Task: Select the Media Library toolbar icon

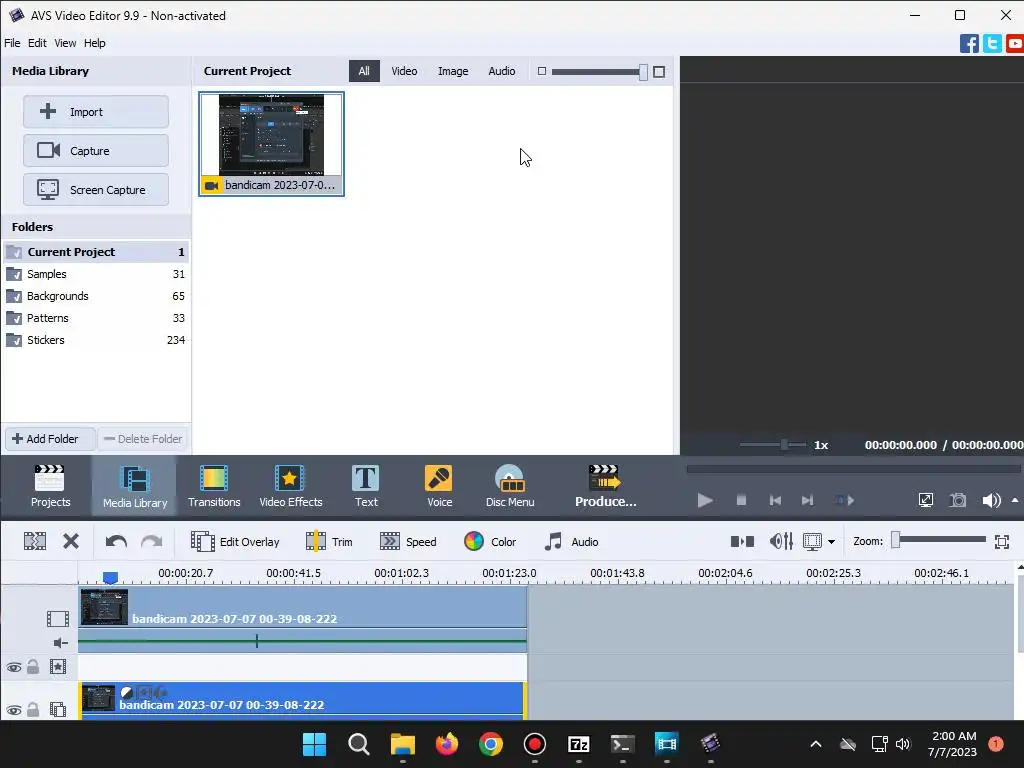Action: 135,486
